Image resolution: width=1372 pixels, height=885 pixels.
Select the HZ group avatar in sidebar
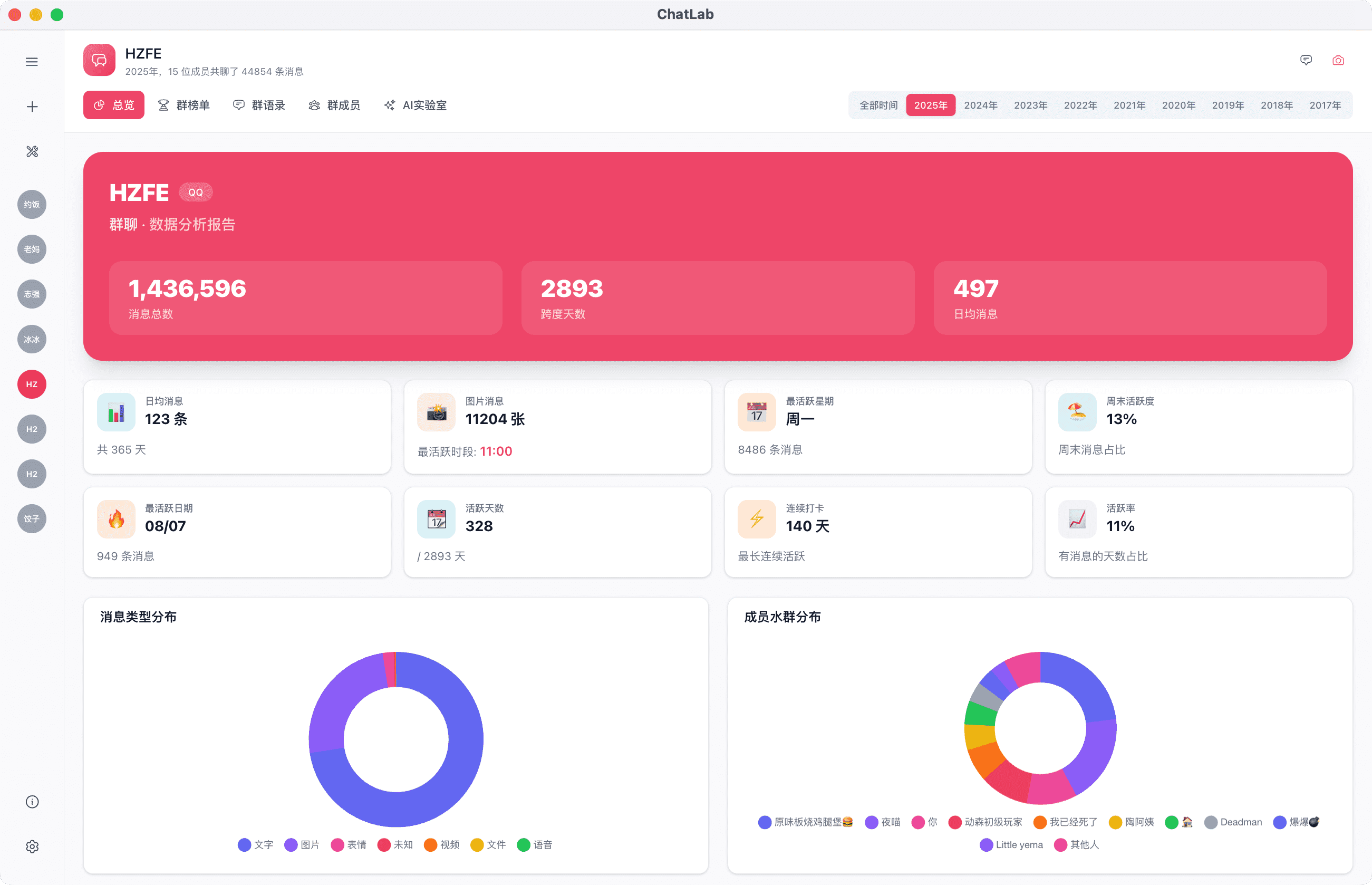coord(32,384)
